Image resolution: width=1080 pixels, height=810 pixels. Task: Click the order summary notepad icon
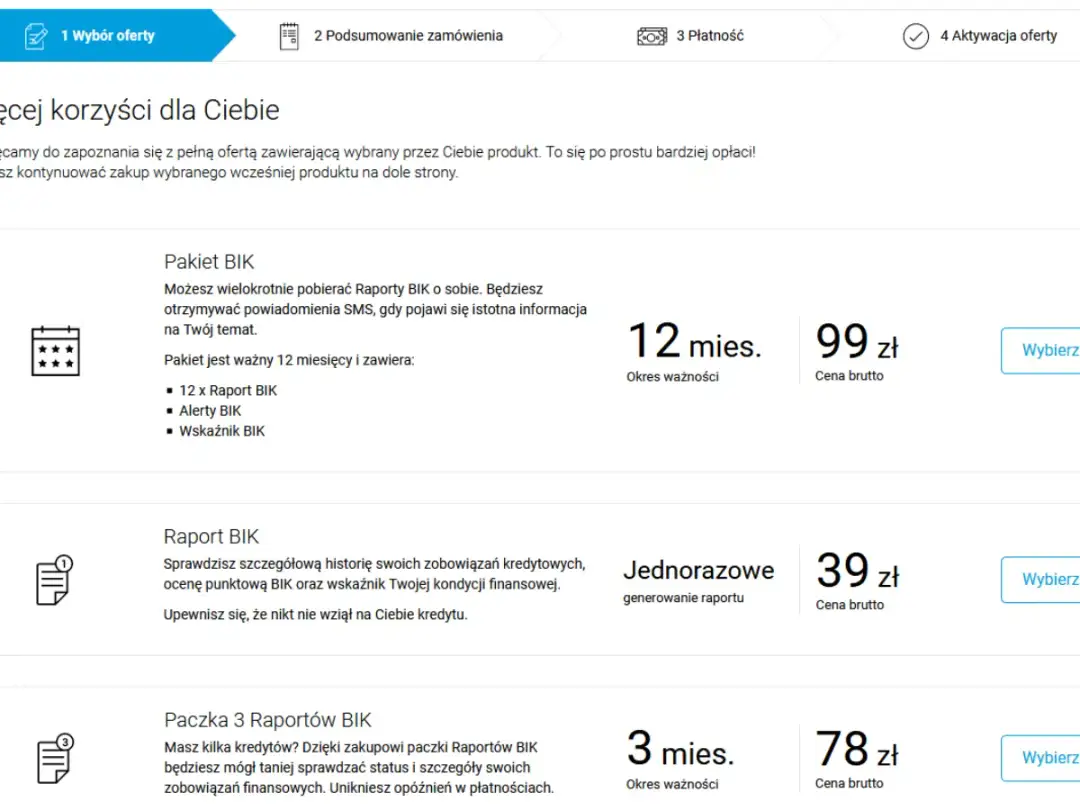coord(289,36)
